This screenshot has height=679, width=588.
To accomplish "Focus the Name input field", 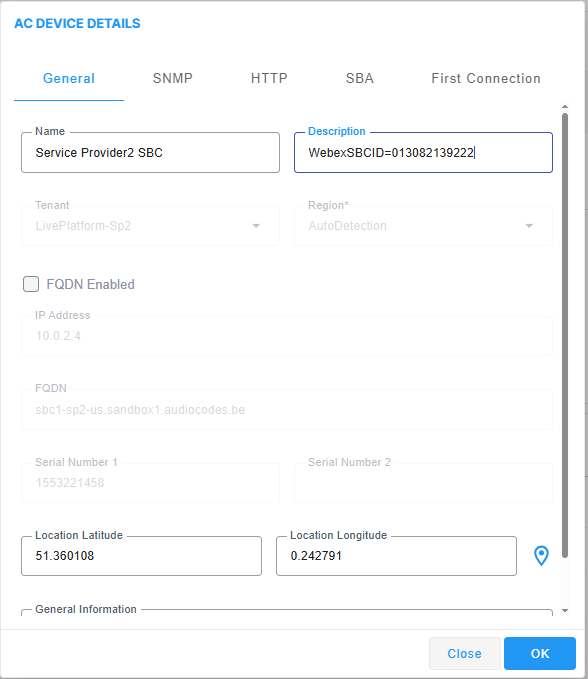I will pos(150,152).
